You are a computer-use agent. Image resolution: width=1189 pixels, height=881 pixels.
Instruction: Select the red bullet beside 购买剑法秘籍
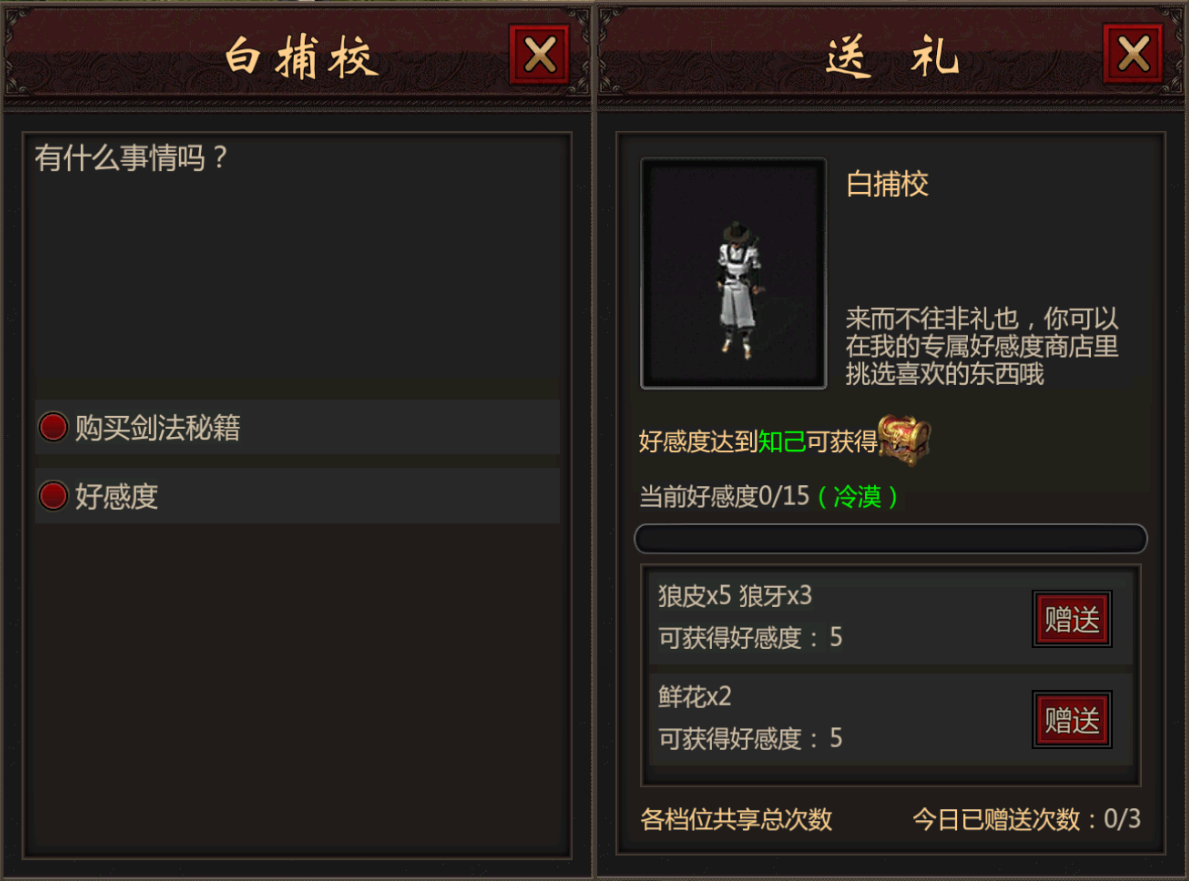coord(53,427)
